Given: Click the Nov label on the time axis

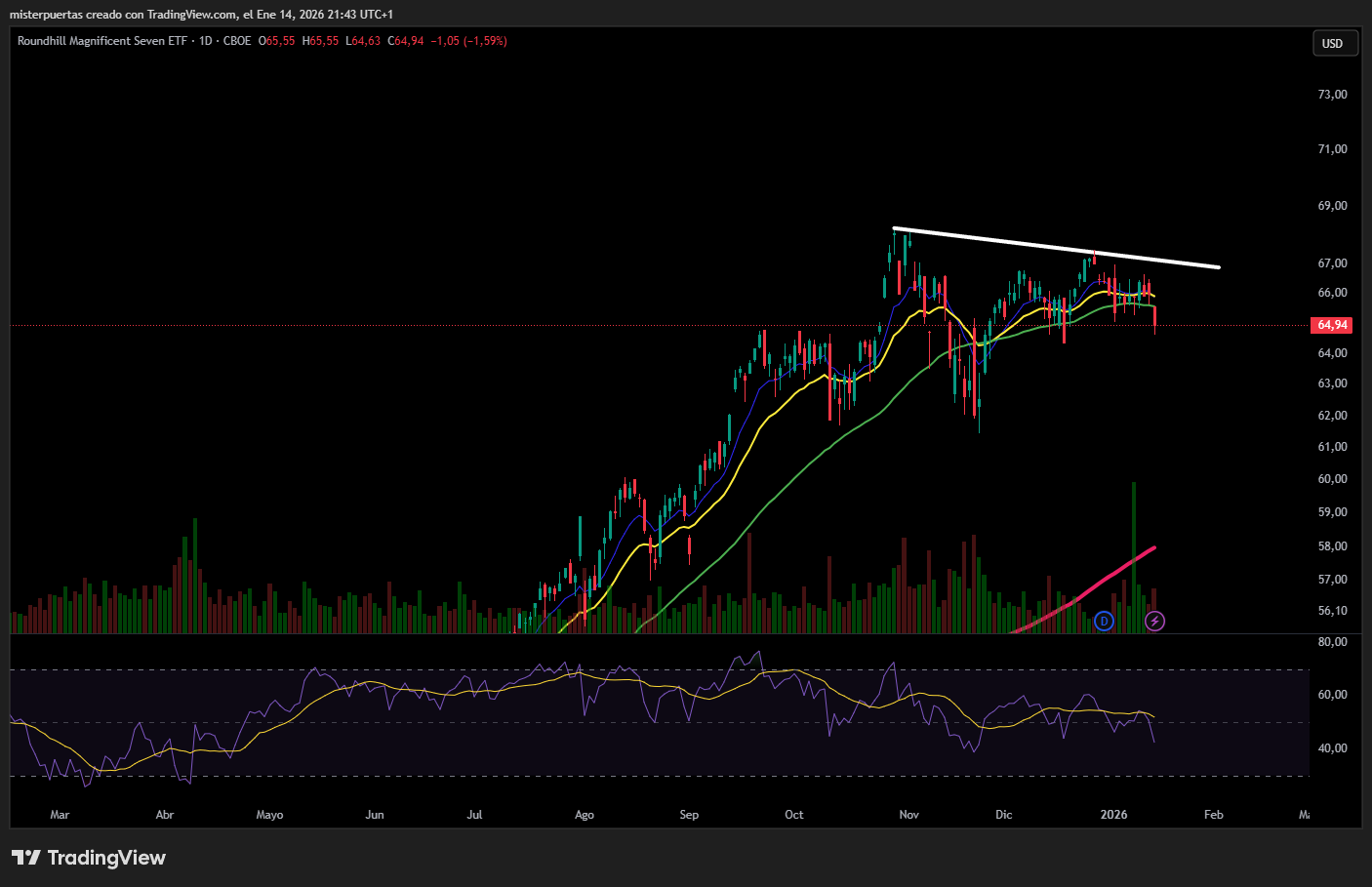Looking at the screenshot, I should [909, 815].
